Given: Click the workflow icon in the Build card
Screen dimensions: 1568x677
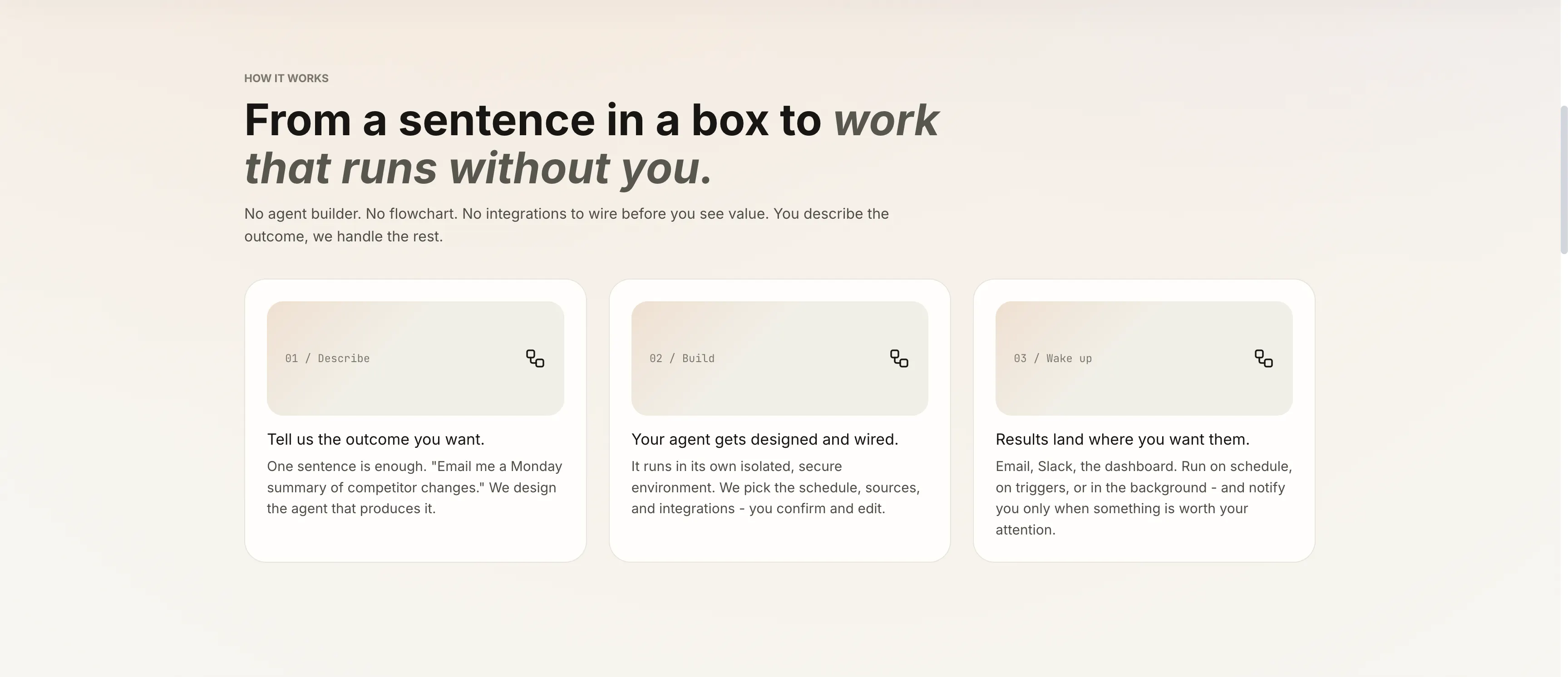Looking at the screenshot, I should tap(899, 358).
